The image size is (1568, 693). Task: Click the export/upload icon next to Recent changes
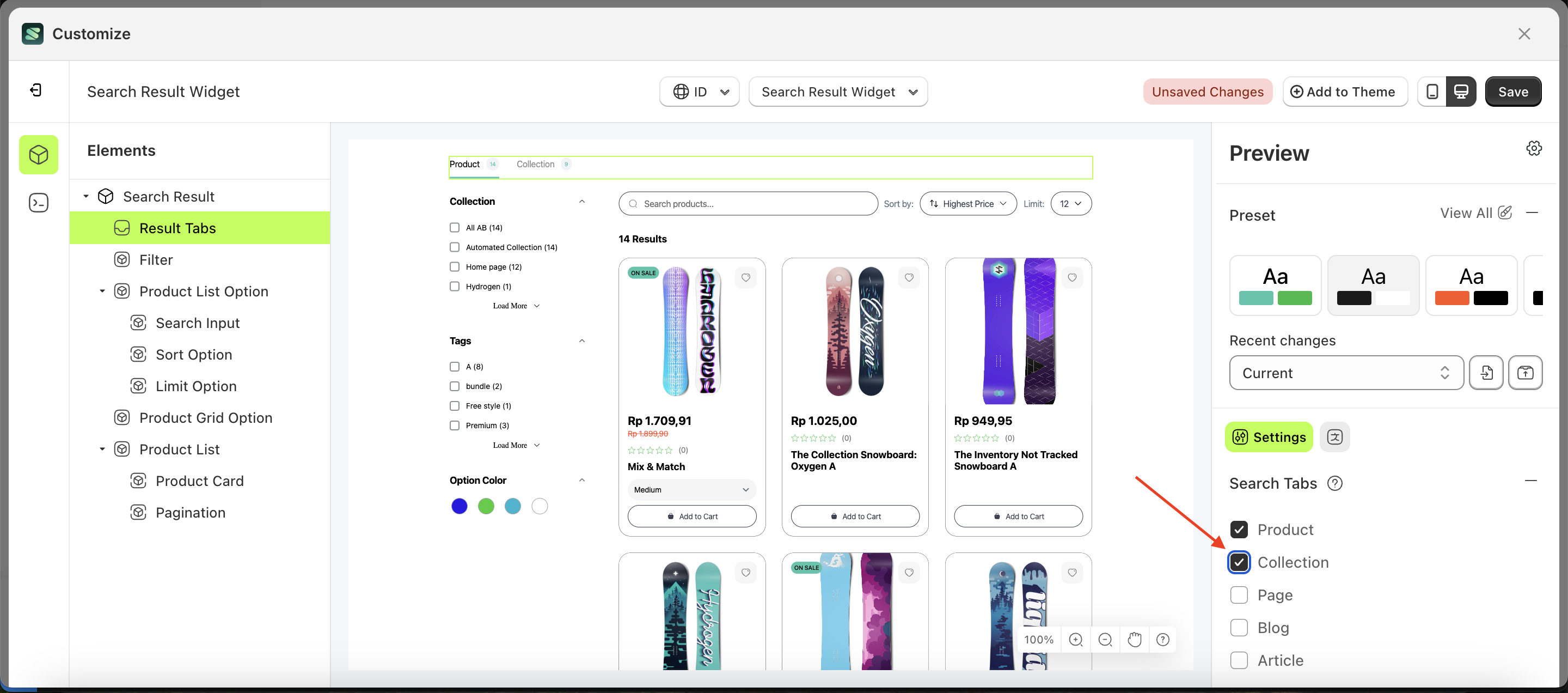point(1526,373)
